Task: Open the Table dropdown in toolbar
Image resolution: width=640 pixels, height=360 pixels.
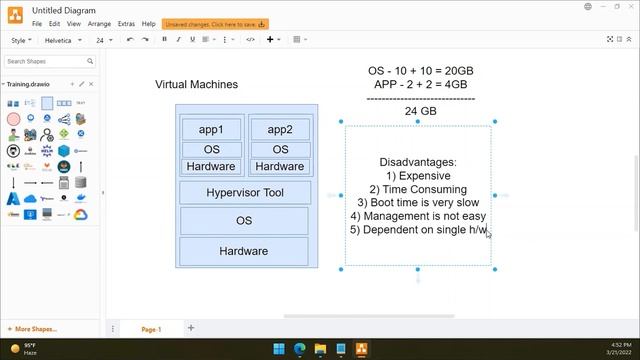Action: coord(300,39)
